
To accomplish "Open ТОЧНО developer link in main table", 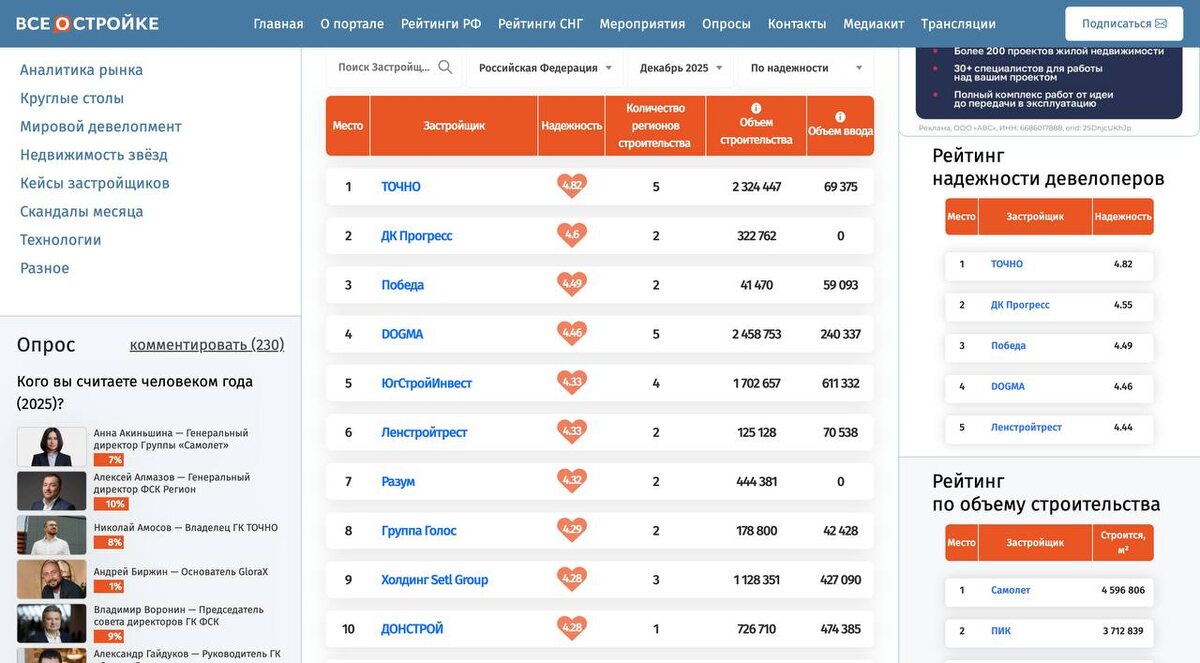I will click(x=401, y=186).
